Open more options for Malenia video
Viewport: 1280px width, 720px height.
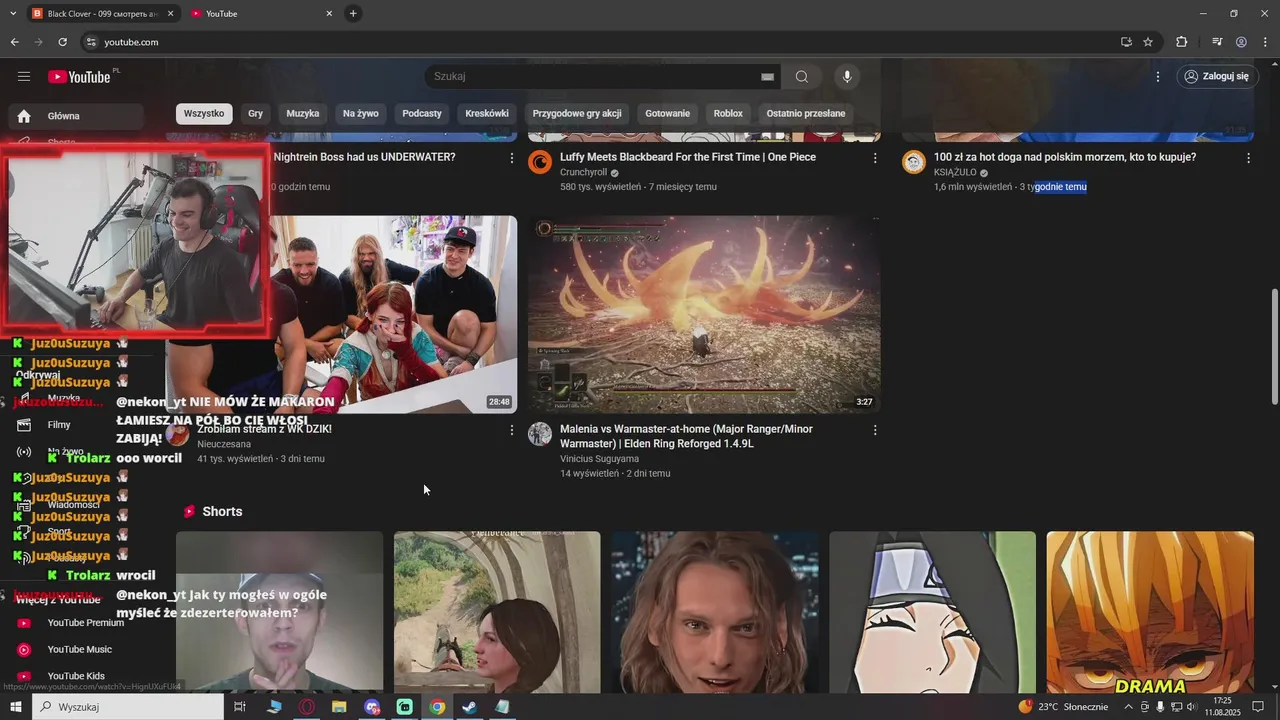(875, 430)
